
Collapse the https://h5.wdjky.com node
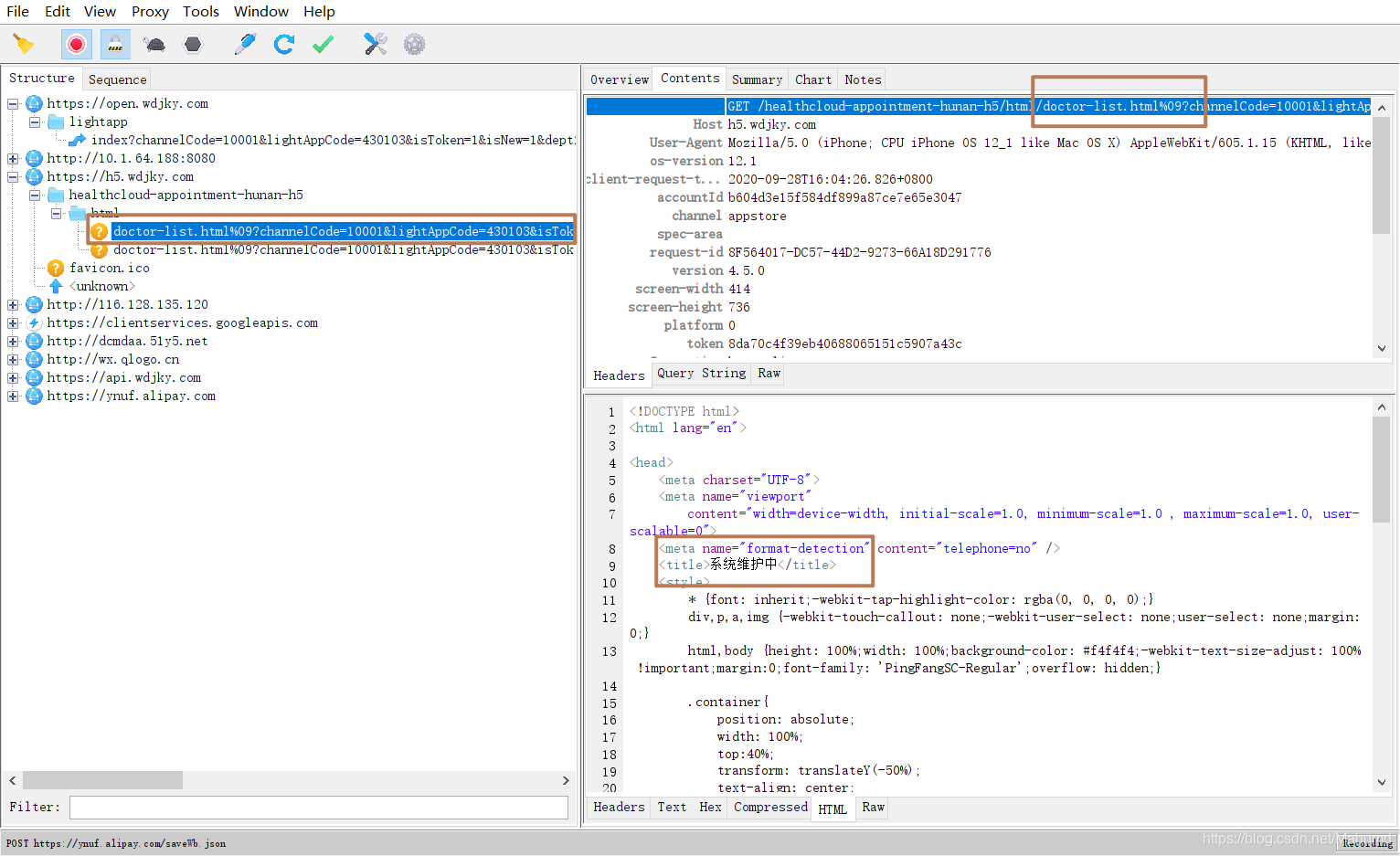(13, 176)
